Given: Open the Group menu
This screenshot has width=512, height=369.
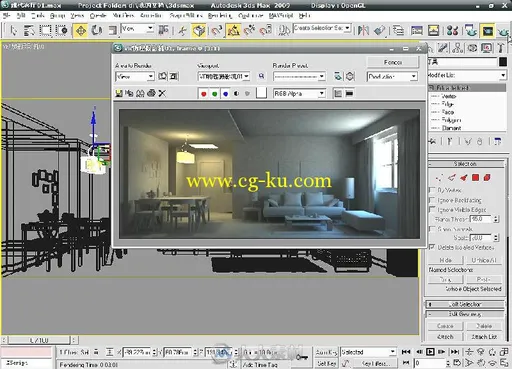Looking at the screenshot, I should click(57, 15).
